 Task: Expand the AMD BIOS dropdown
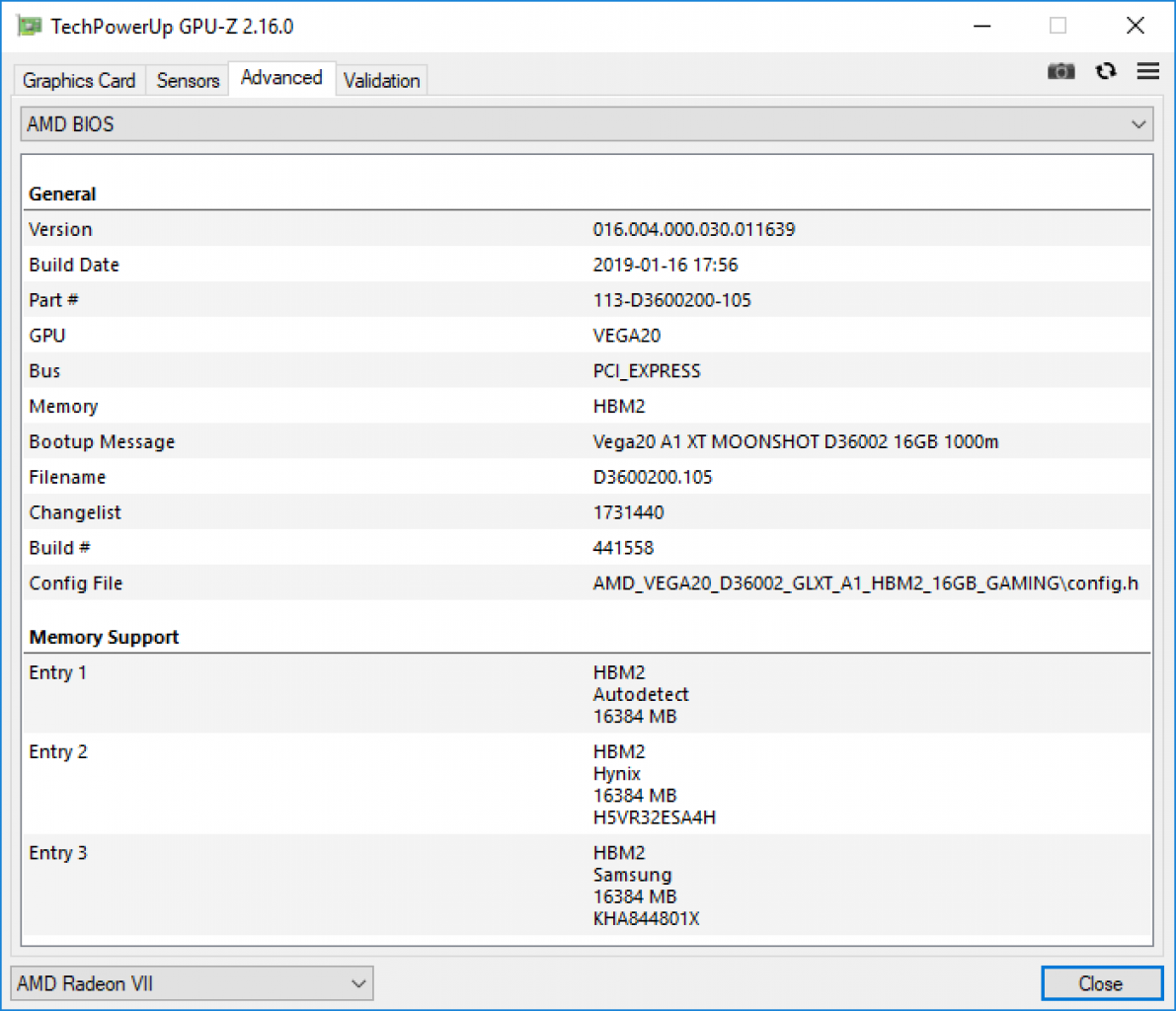[x=587, y=123]
